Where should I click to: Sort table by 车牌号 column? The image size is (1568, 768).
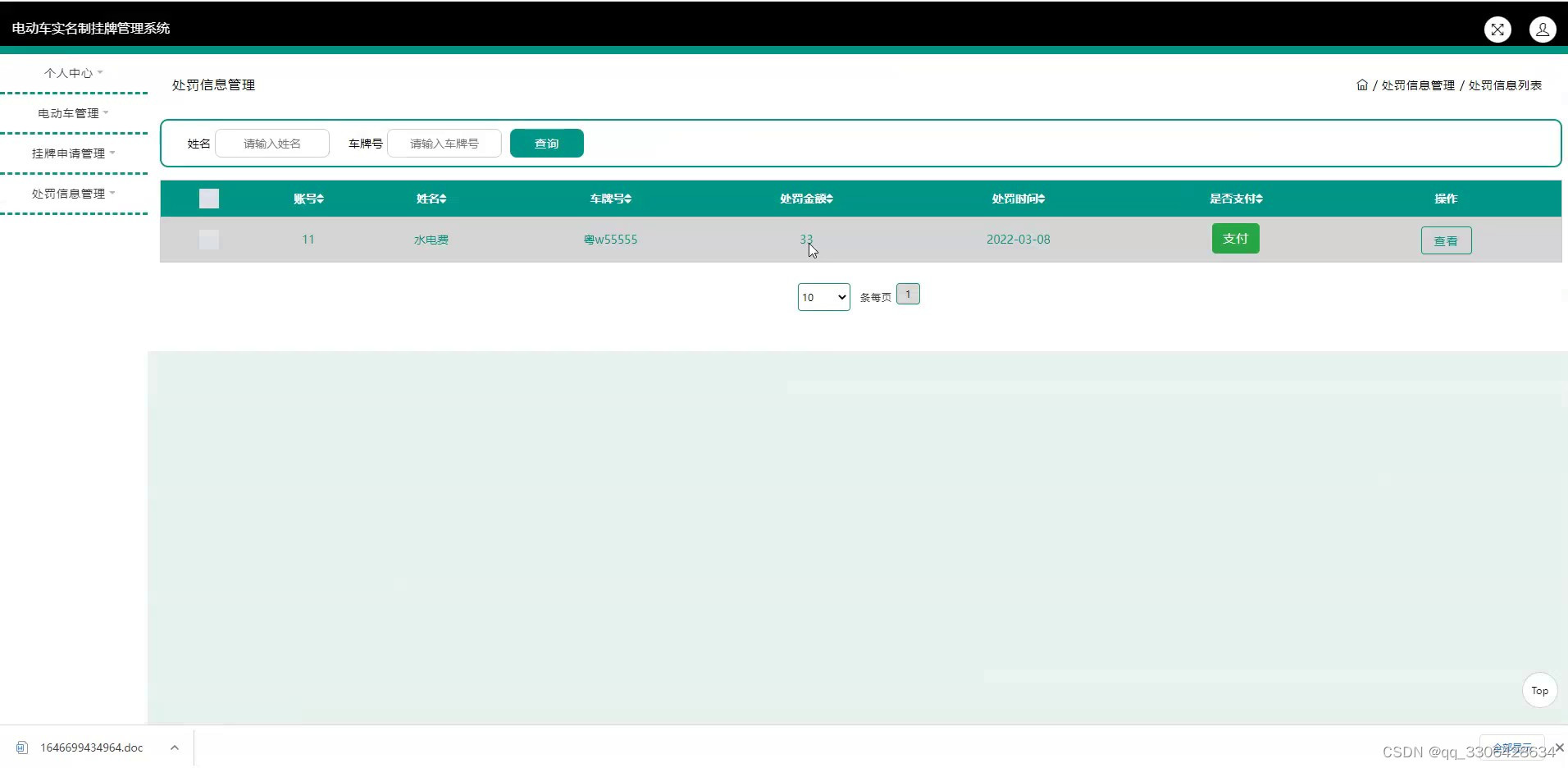610,199
